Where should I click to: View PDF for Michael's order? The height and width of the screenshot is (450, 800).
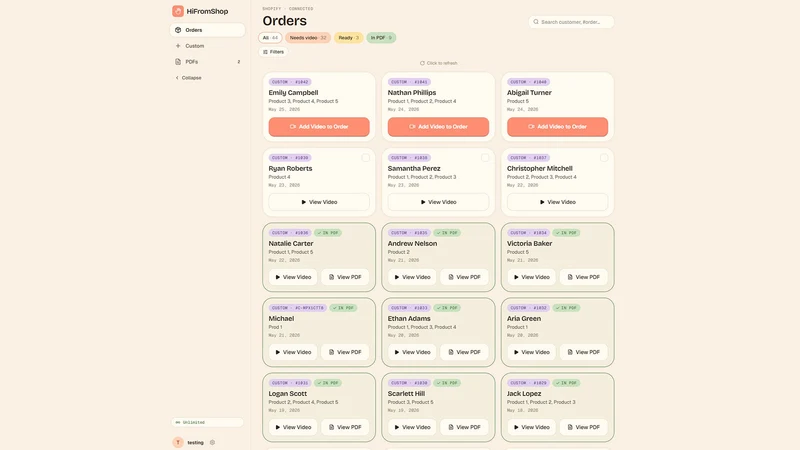tap(345, 352)
